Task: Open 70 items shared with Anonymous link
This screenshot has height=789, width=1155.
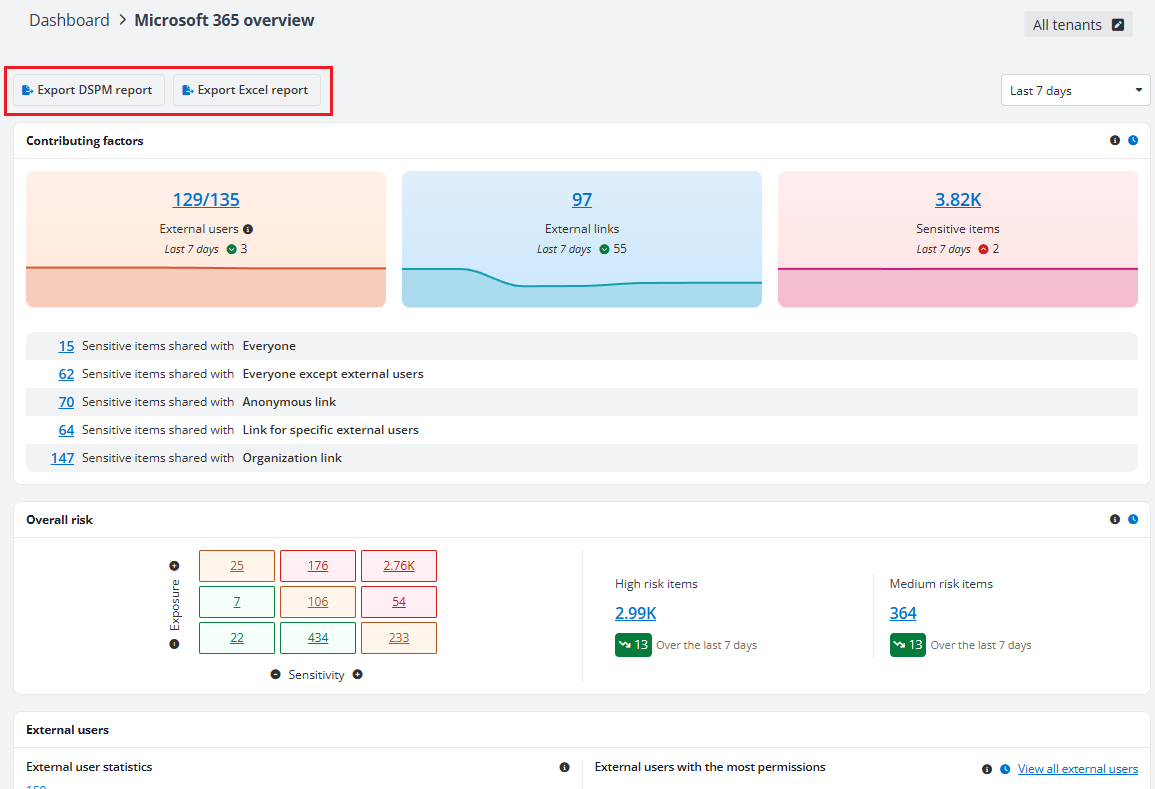Action: [x=66, y=402]
